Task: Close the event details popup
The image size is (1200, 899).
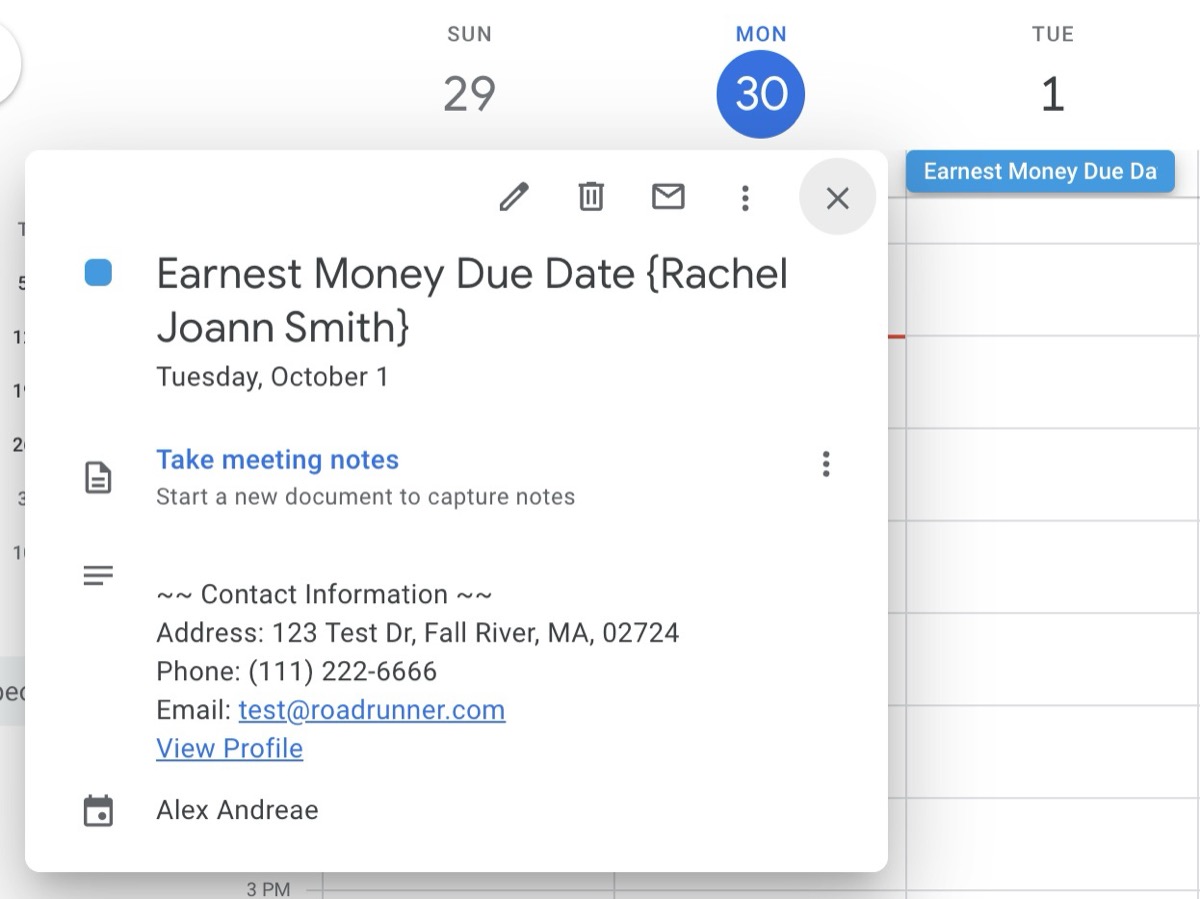Action: coord(838,197)
